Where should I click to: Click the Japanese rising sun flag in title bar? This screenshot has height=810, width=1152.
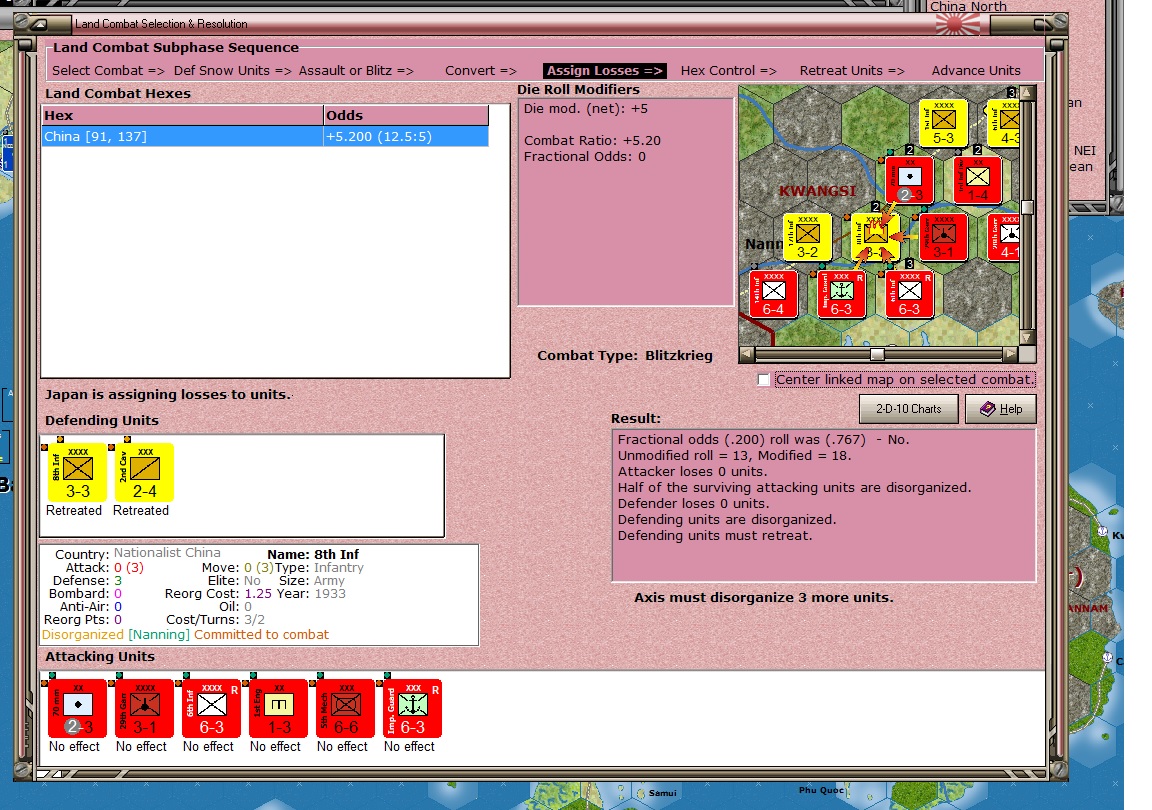[x=958, y=24]
